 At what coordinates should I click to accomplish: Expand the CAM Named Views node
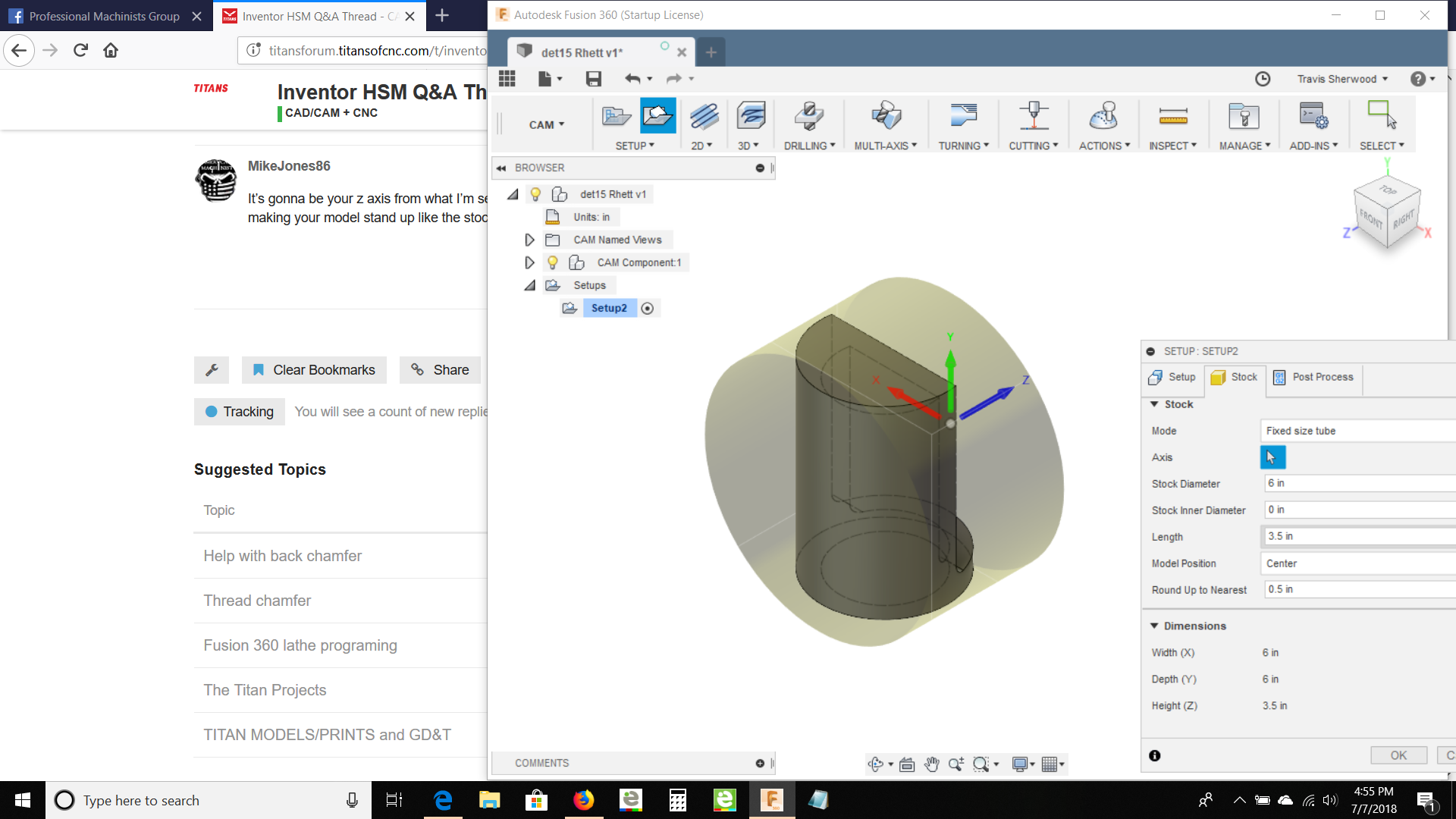[x=529, y=240]
